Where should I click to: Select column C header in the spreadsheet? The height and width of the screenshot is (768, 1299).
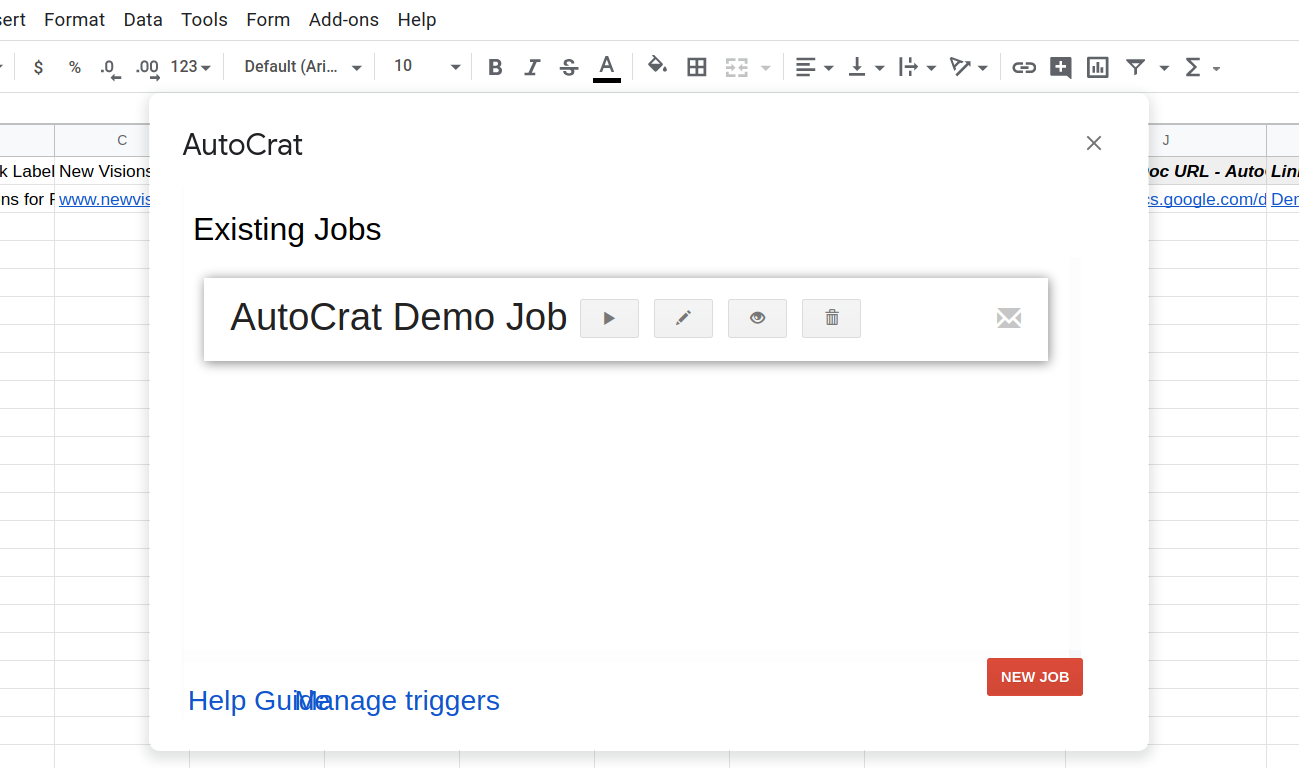tap(102, 140)
